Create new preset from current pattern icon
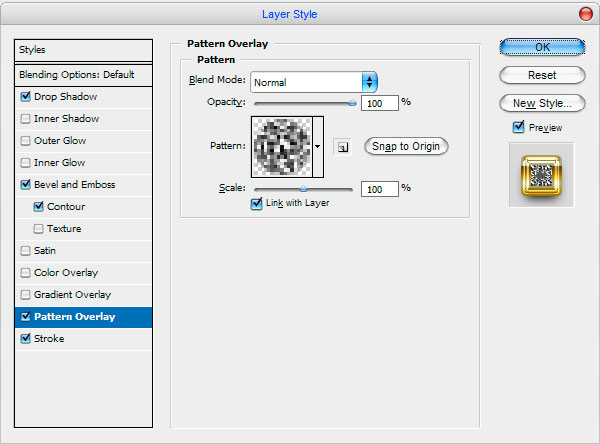 342,147
